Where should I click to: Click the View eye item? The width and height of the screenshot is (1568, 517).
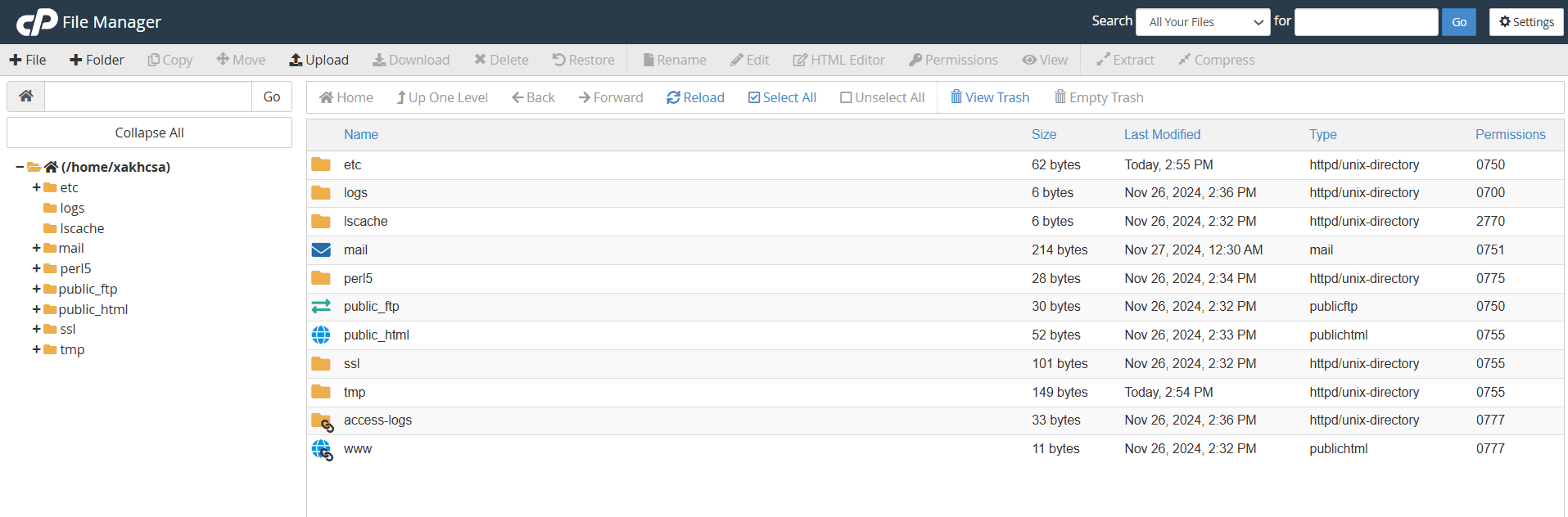click(1045, 60)
